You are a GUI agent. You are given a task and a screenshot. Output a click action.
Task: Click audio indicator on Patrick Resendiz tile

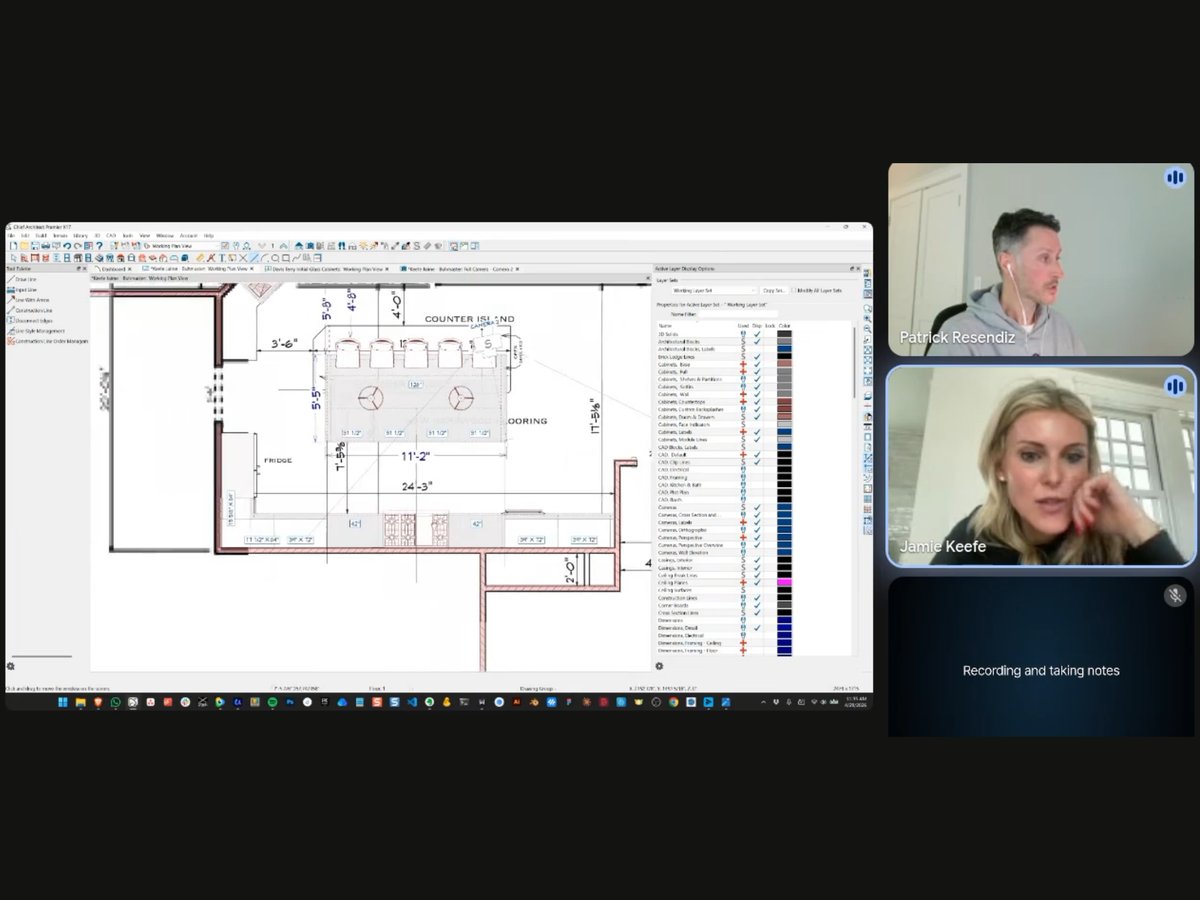pyautogui.click(x=1174, y=178)
